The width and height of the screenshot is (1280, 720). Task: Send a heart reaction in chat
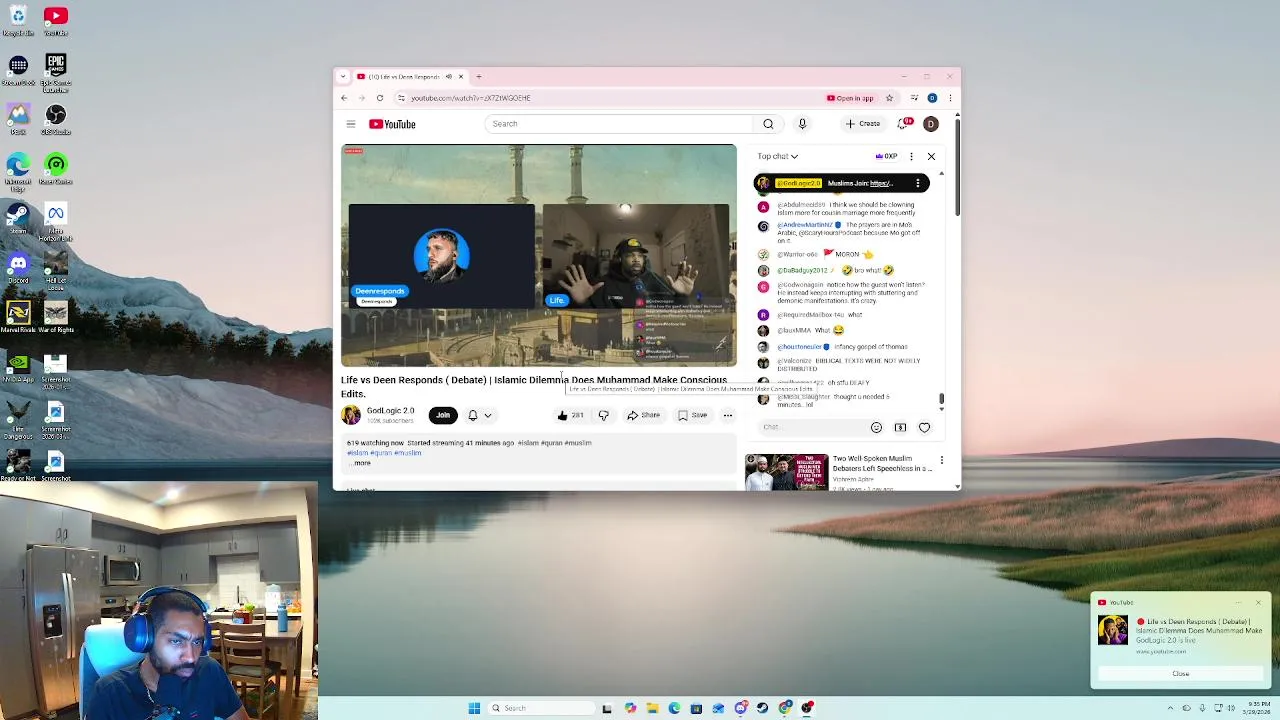coord(924,427)
